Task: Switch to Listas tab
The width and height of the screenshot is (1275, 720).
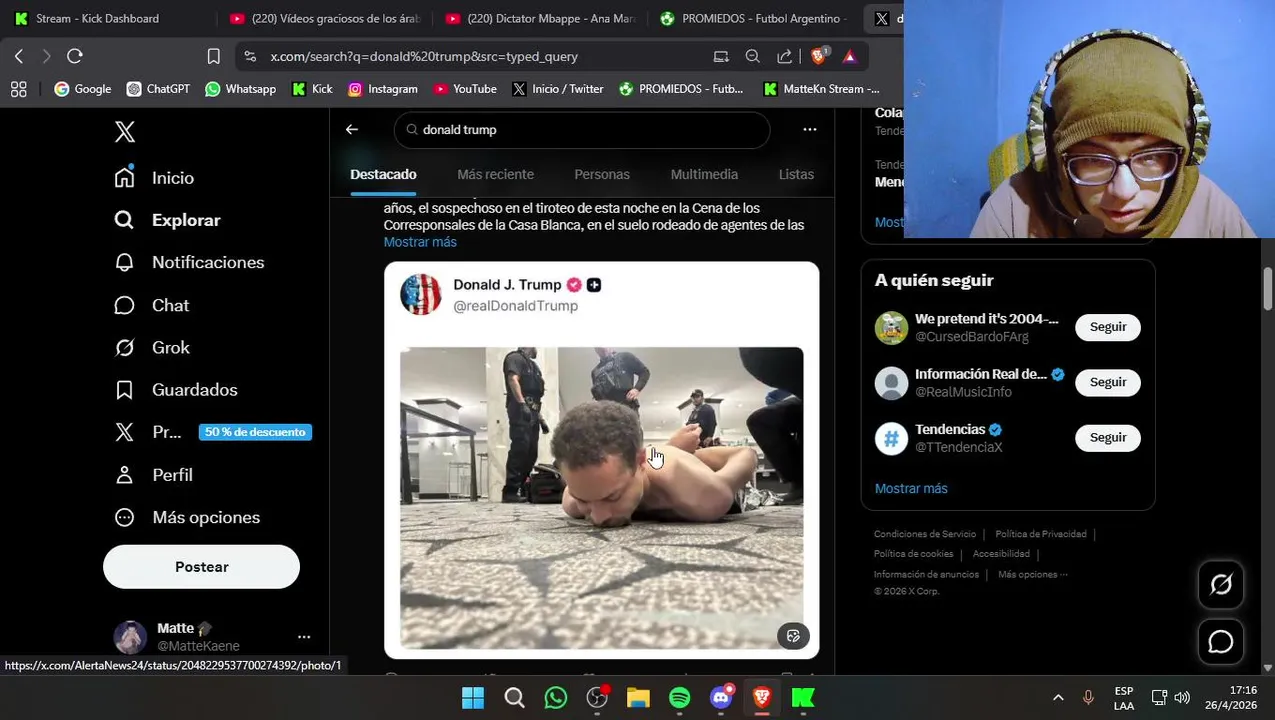Action: click(796, 174)
